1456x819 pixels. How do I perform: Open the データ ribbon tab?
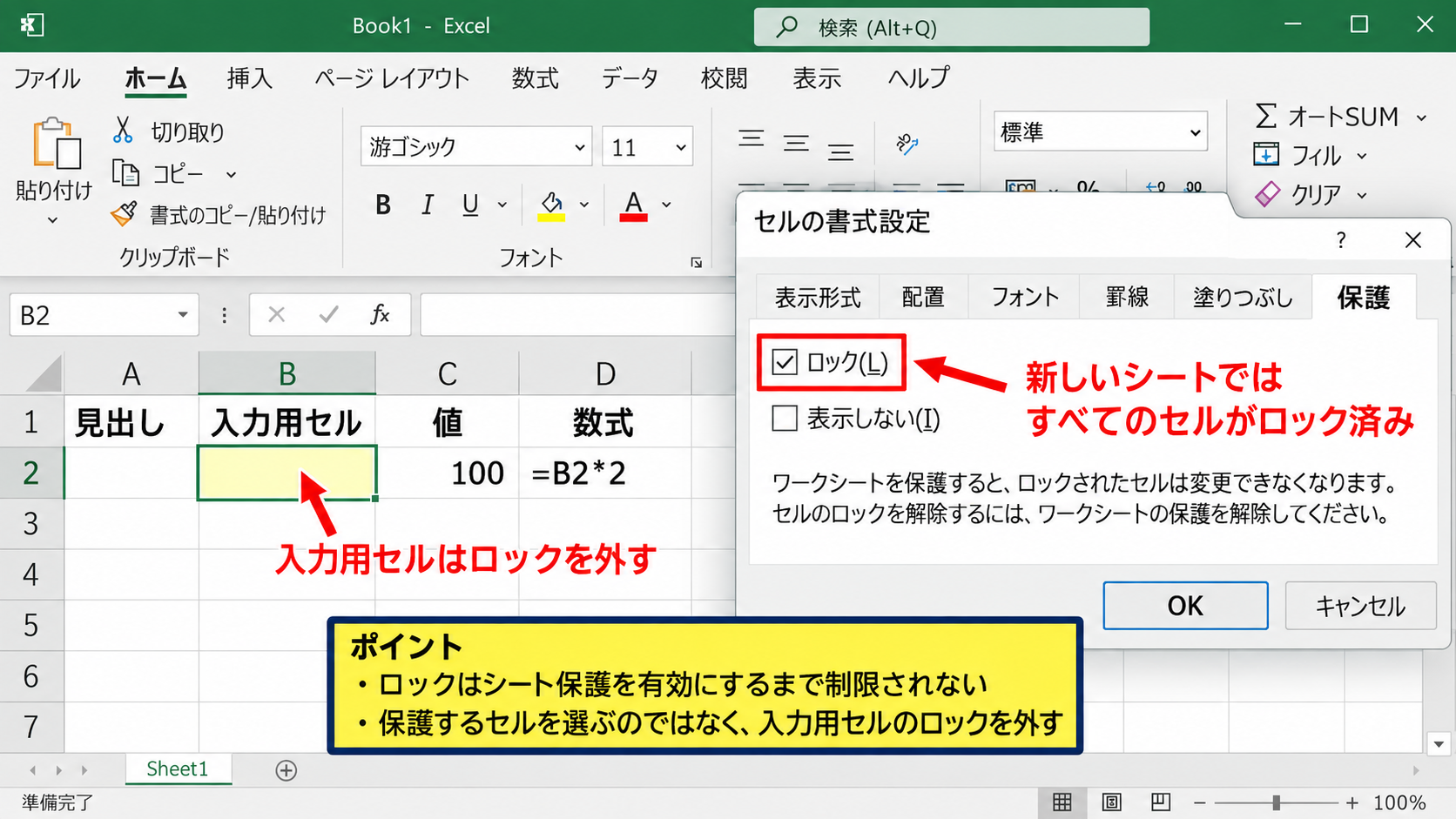point(630,78)
